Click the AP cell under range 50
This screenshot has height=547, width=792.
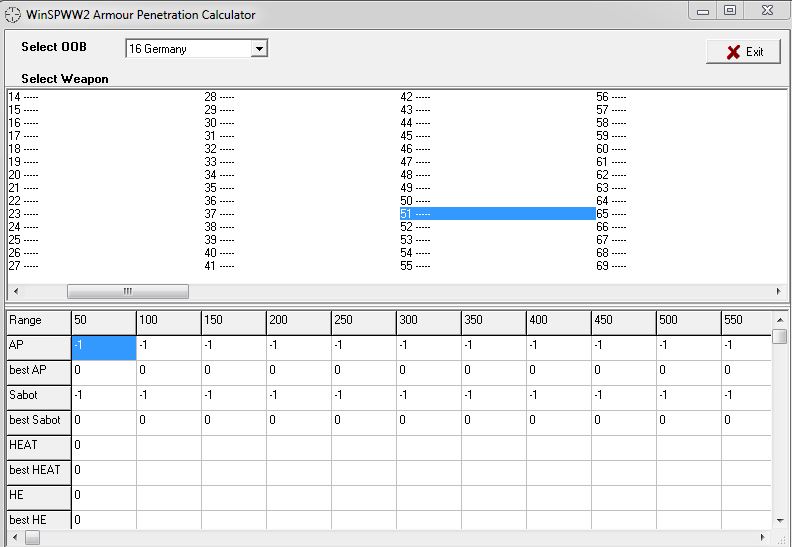point(103,347)
